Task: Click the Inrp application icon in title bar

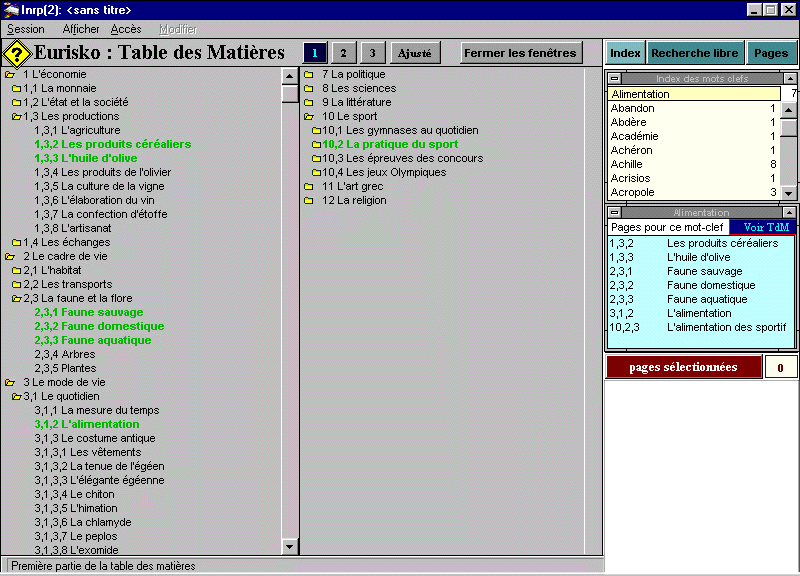Action: point(10,10)
